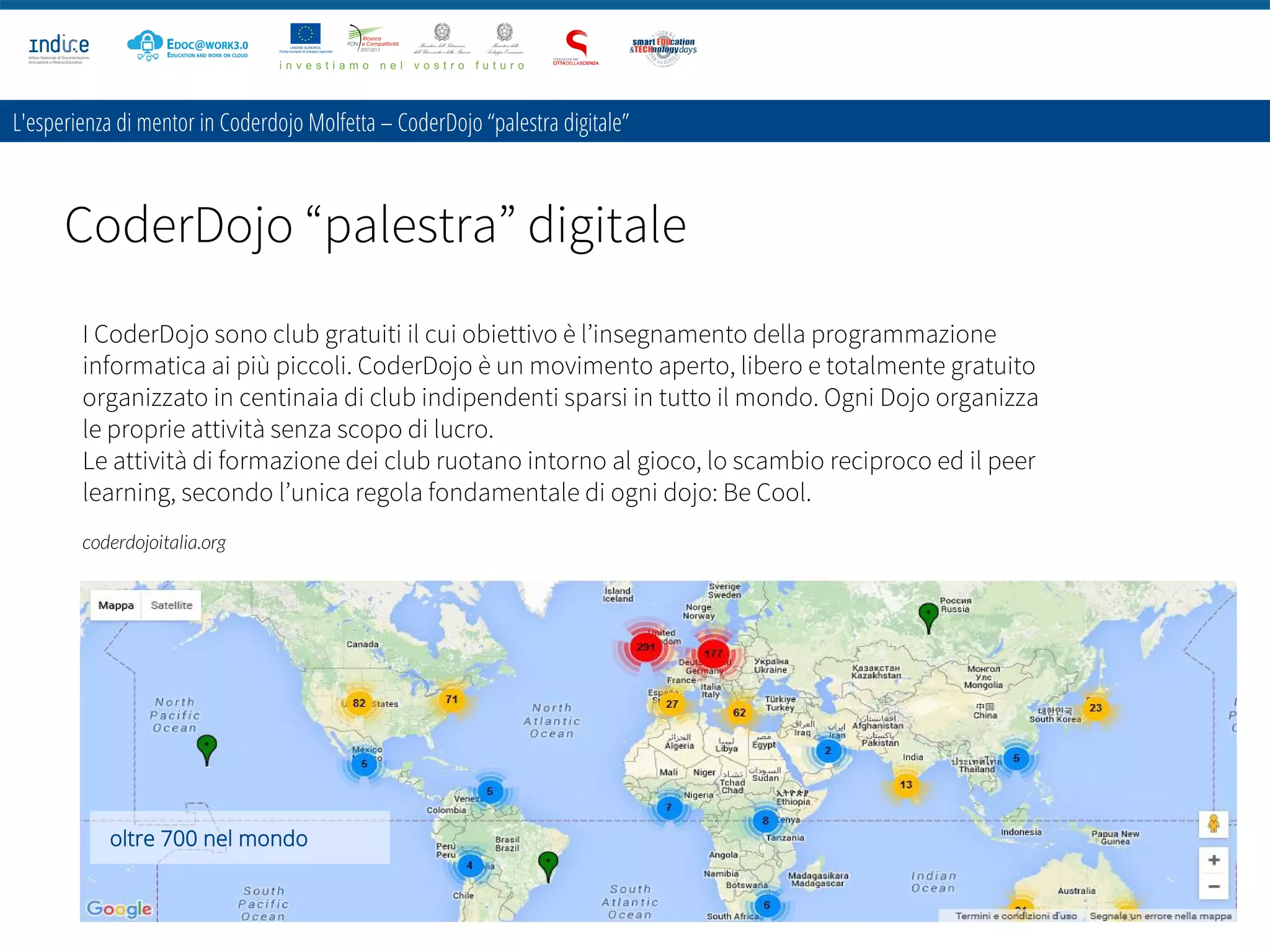Click the 'Australia' map label

click(1077, 891)
